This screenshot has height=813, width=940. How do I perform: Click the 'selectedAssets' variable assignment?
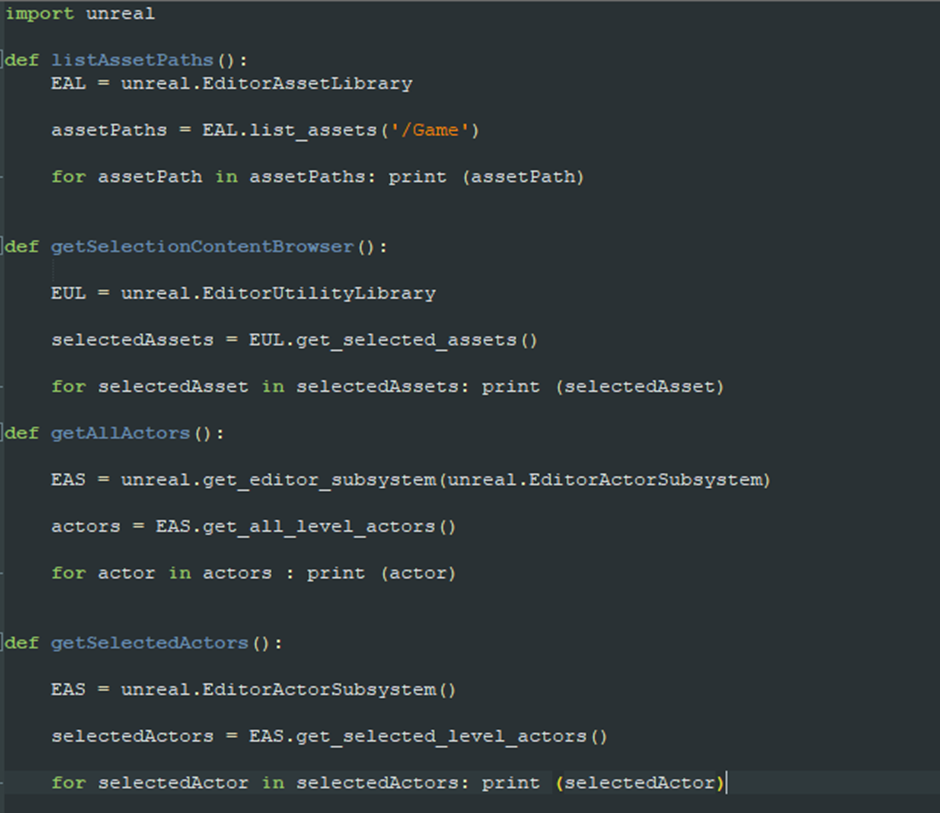132,340
